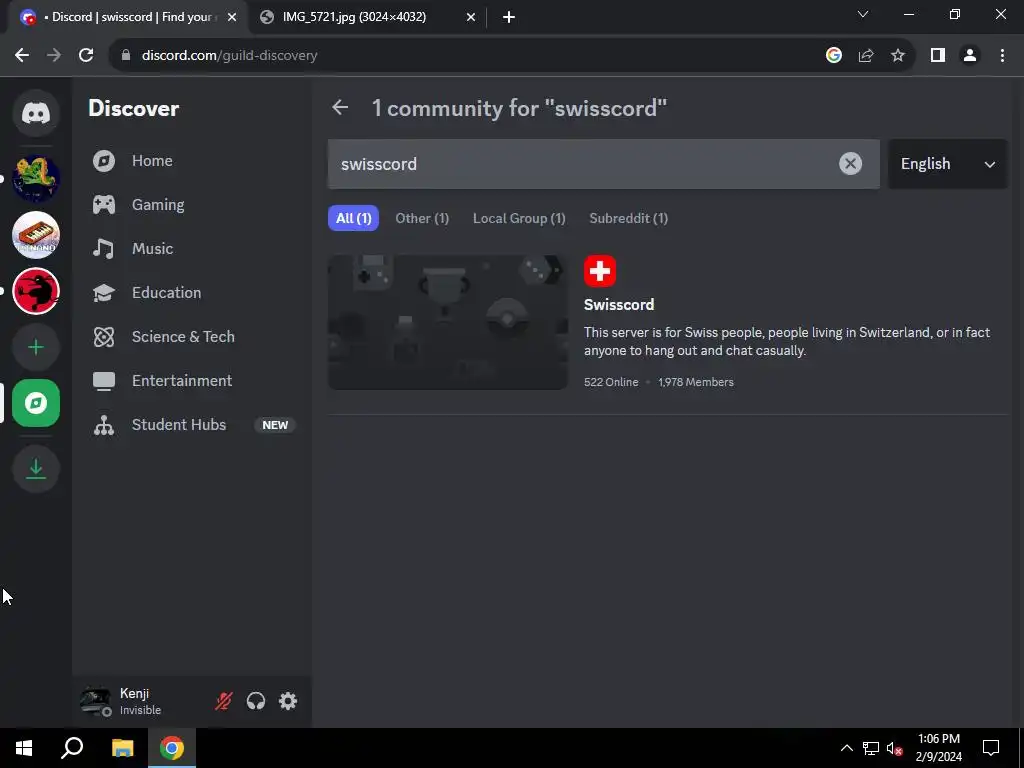Go back from search results arrow
The image size is (1024, 768).
coord(340,107)
